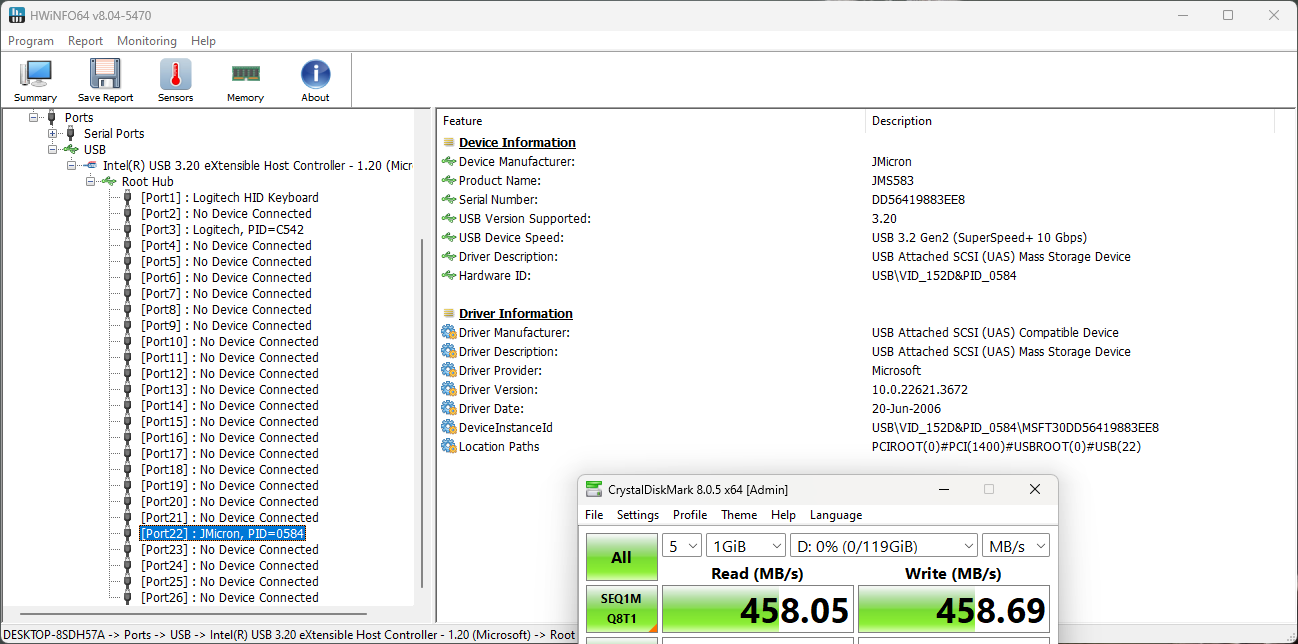Image resolution: width=1298 pixels, height=644 pixels.
Task: Click the Serial Number row icon
Action: pos(448,200)
